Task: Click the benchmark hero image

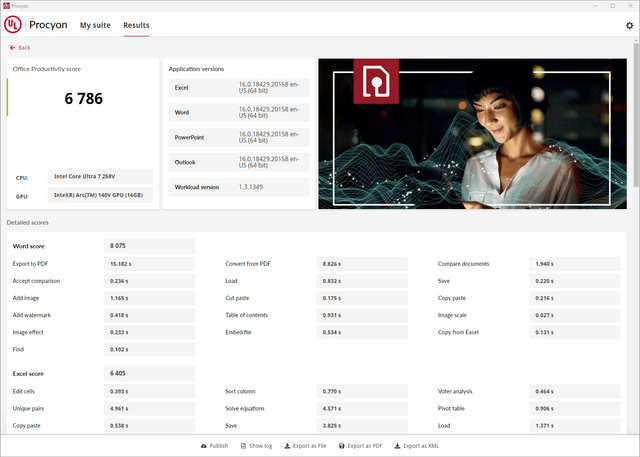Action: click(472, 134)
